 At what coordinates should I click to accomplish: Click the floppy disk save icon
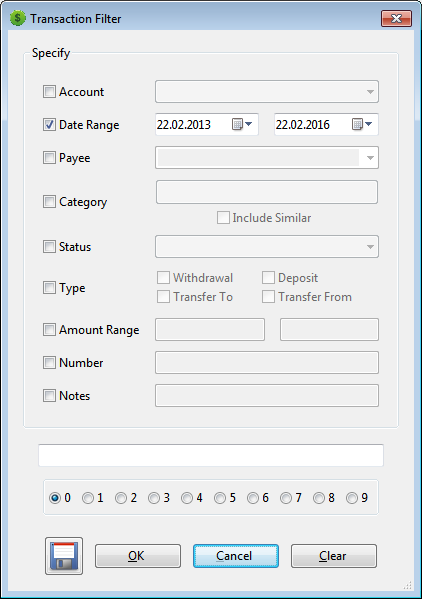click(64, 556)
